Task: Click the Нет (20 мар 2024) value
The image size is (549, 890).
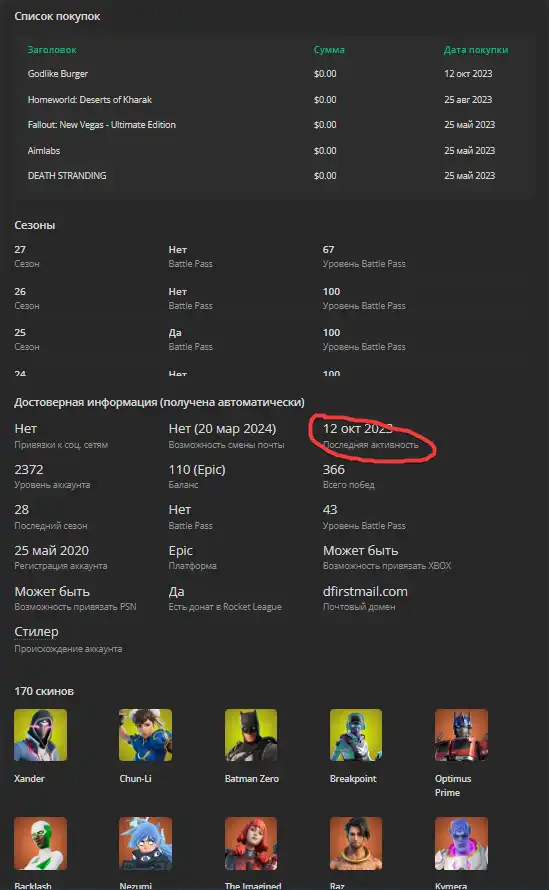Action: click(x=222, y=429)
